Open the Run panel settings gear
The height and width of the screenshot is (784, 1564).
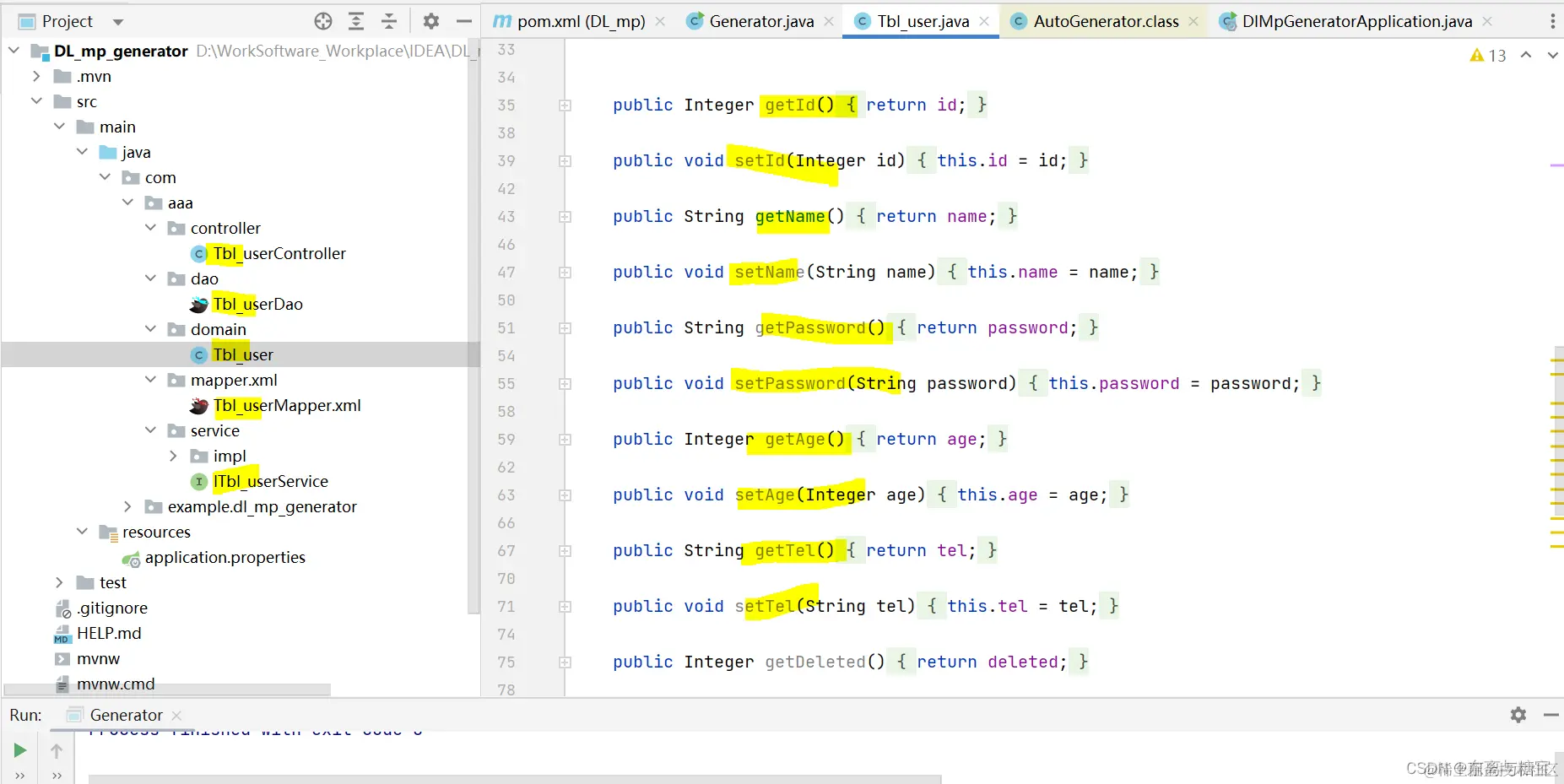(1518, 715)
